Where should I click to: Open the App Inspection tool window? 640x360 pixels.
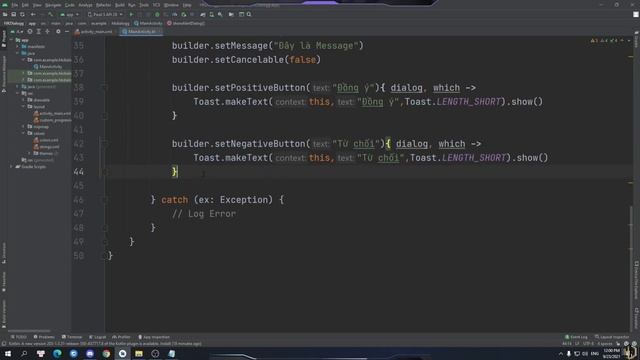(x=154, y=337)
